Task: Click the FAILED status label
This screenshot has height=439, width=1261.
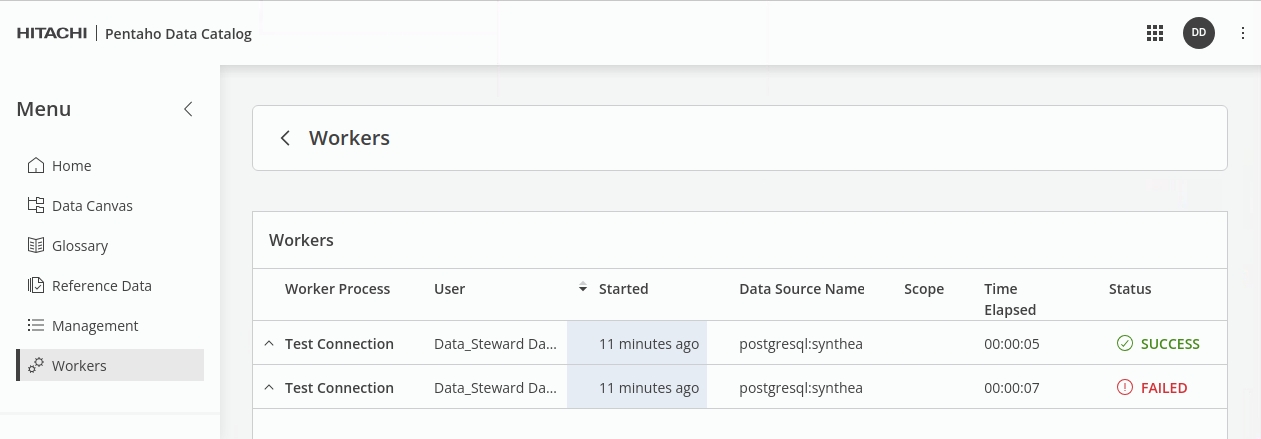Action: tap(1163, 388)
